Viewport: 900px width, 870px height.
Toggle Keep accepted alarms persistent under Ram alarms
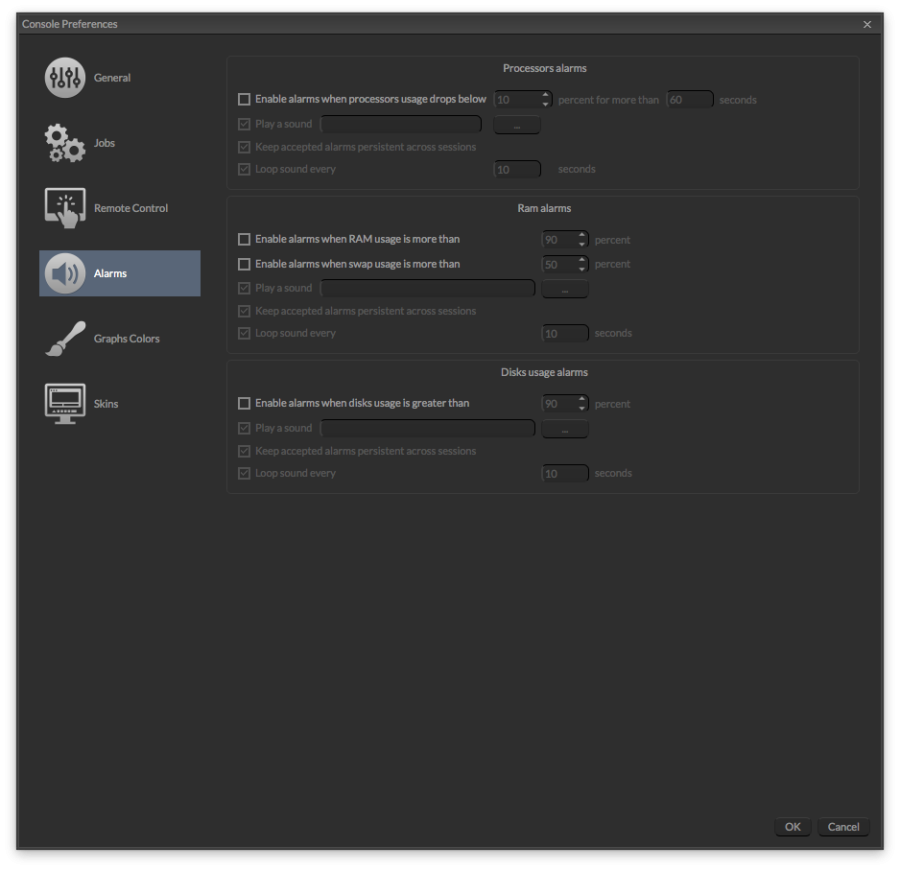pos(244,310)
